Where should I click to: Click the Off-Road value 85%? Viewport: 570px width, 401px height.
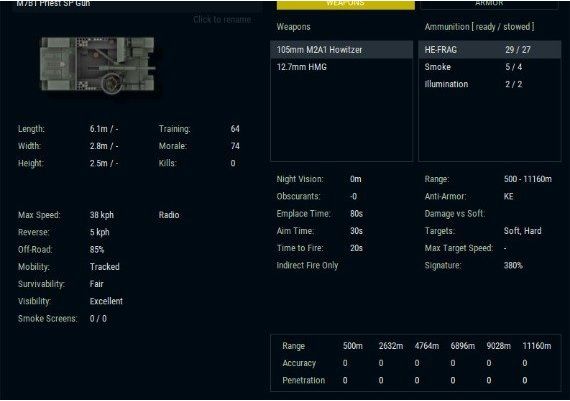coord(97,249)
